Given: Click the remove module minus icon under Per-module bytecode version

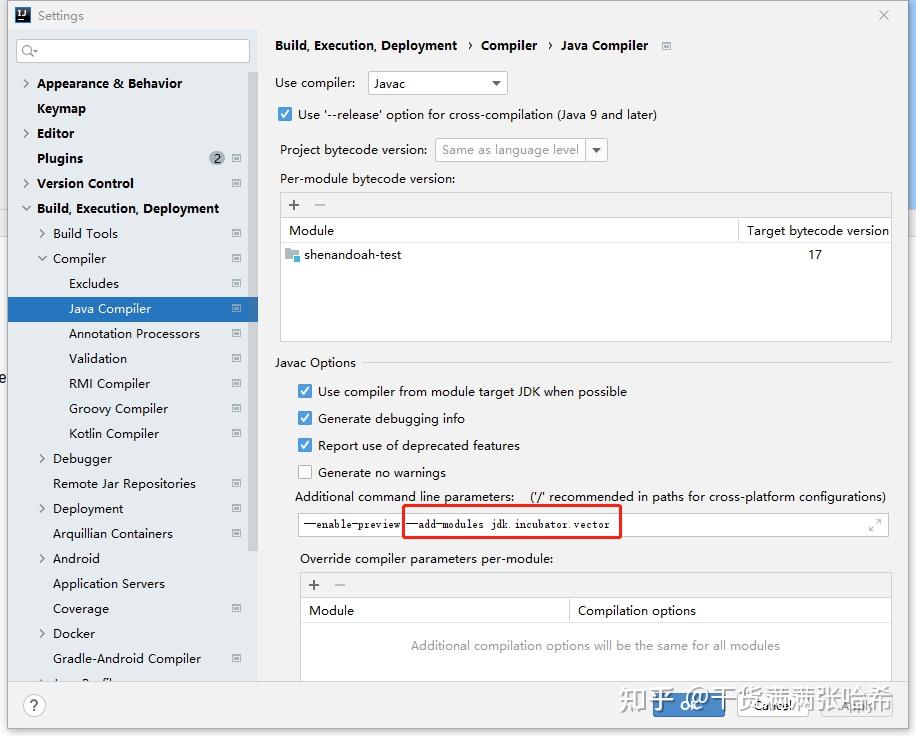Looking at the screenshot, I should pyautogui.click(x=320, y=205).
